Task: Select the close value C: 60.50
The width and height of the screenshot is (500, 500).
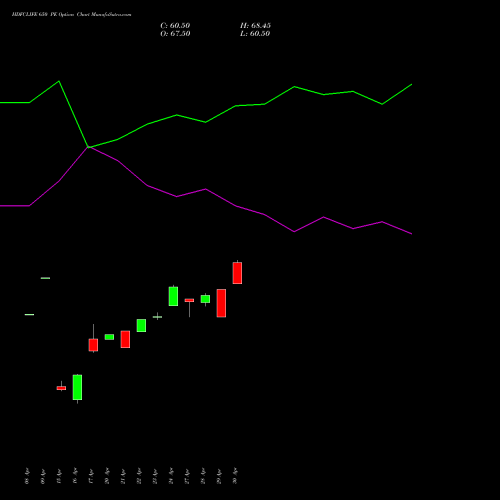Action: click(x=175, y=26)
